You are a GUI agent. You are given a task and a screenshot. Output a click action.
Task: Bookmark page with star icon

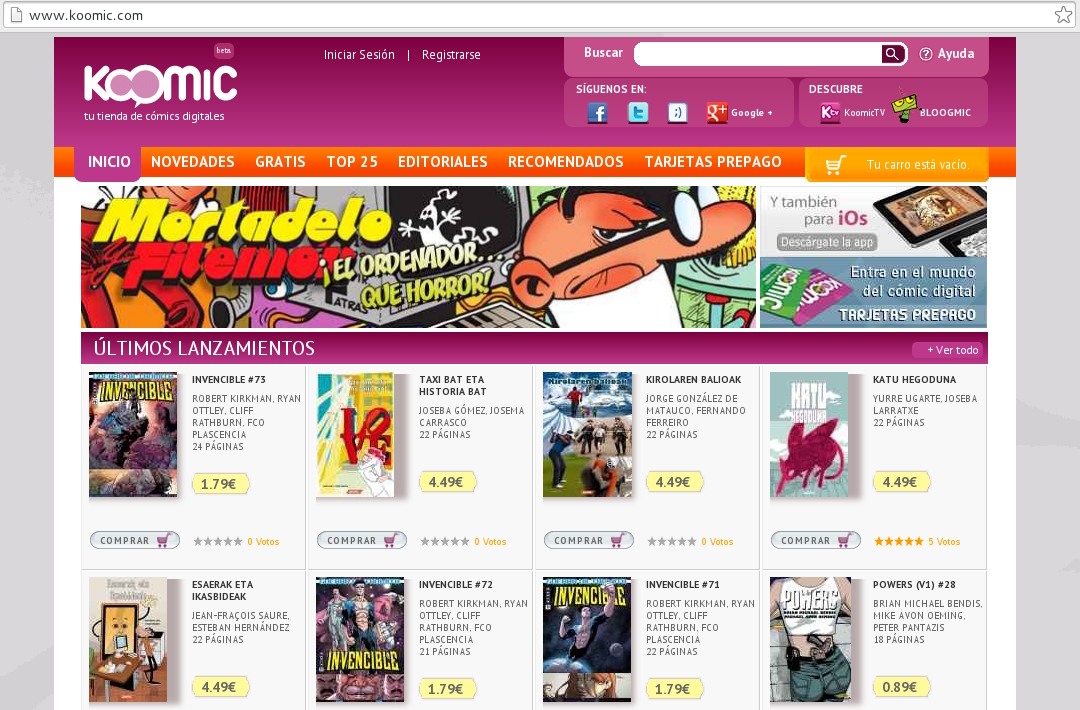(1063, 14)
